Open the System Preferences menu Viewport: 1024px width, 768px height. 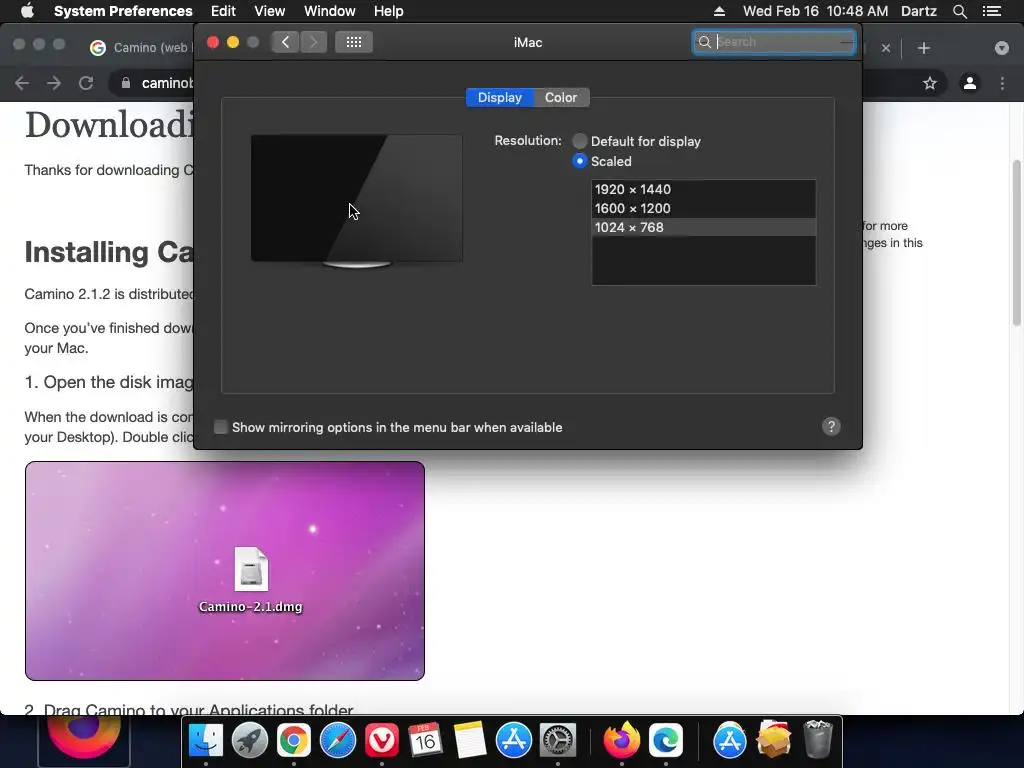click(x=123, y=11)
